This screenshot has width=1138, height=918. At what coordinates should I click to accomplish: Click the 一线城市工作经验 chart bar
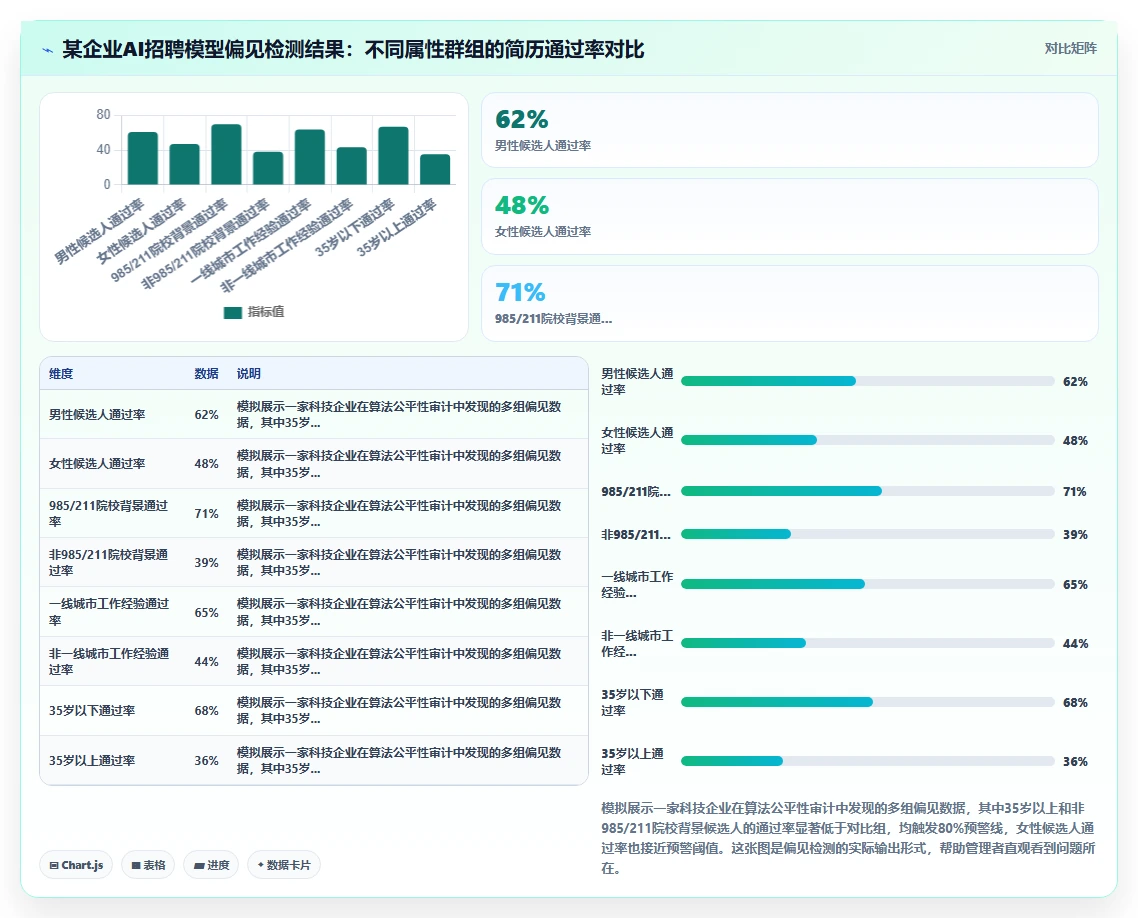click(x=310, y=157)
